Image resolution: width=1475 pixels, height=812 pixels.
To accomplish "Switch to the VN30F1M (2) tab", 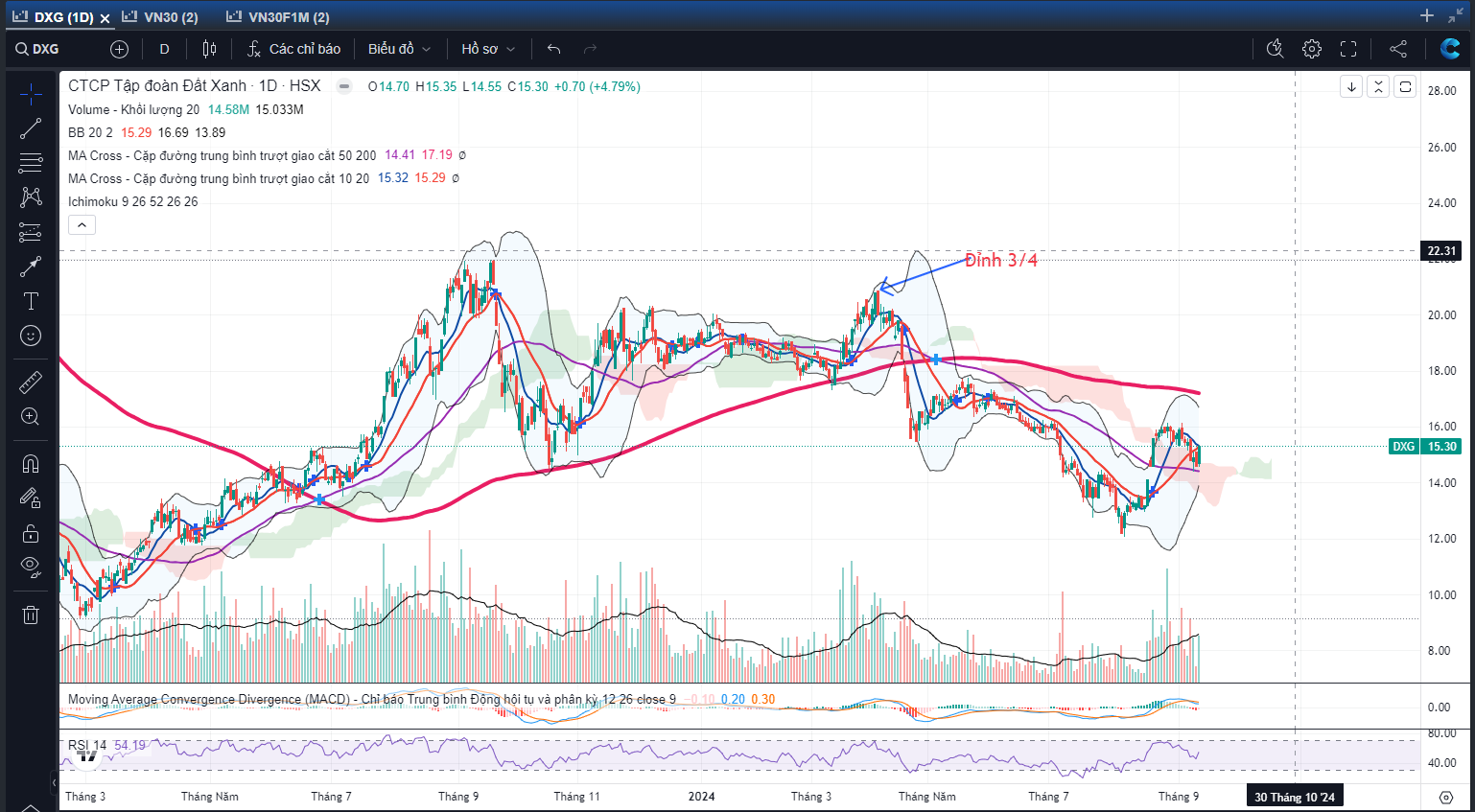I will click(x=278, y=17).
